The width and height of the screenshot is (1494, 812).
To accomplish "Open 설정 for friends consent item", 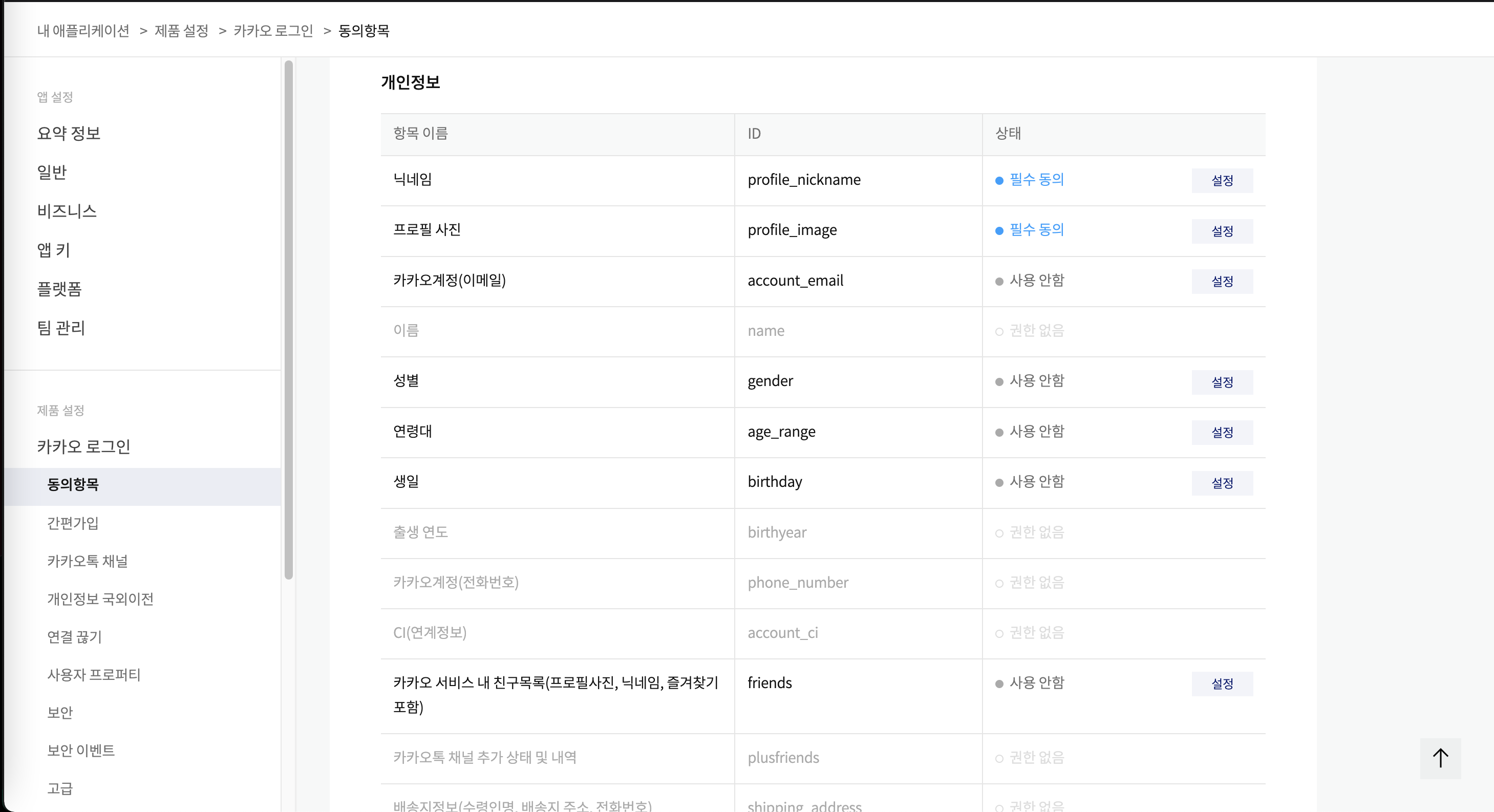I will click(1222, 684).
